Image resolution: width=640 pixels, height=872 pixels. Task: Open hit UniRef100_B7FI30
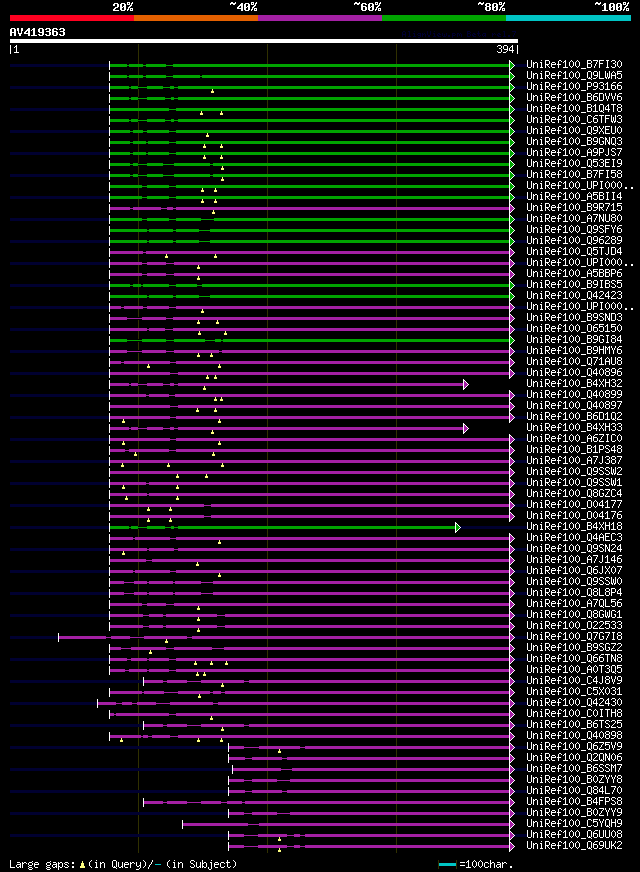[x=574, y=65]
